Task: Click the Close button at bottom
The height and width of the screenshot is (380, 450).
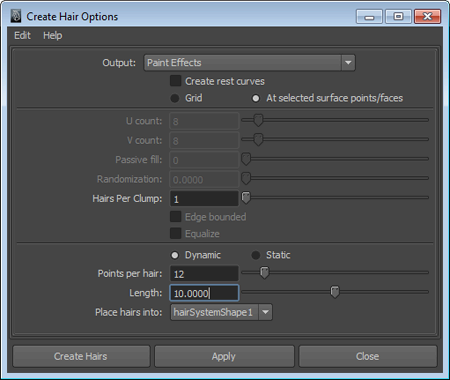Action: [368, 356]
